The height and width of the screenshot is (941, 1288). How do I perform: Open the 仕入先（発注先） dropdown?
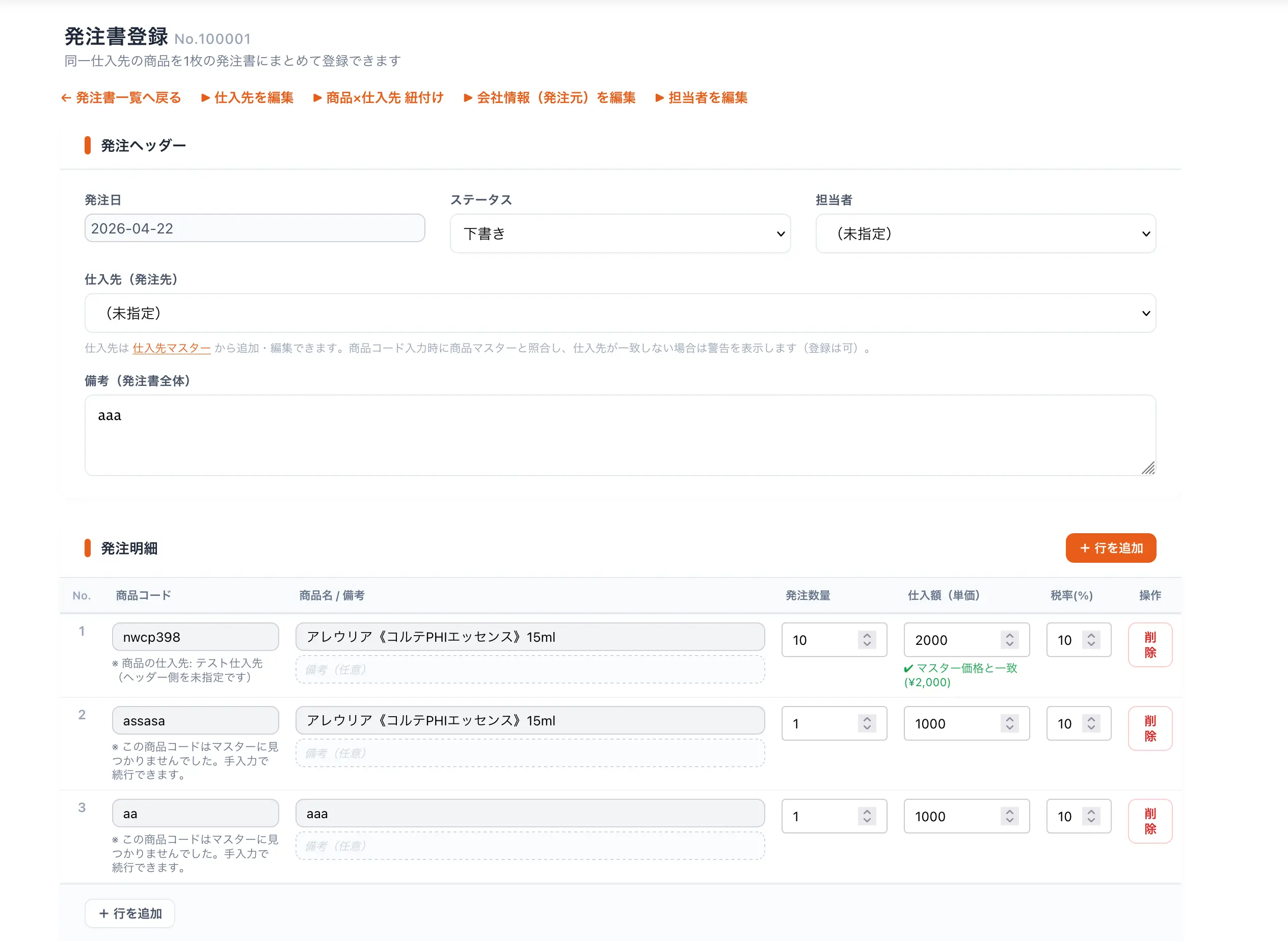(620, 313)
